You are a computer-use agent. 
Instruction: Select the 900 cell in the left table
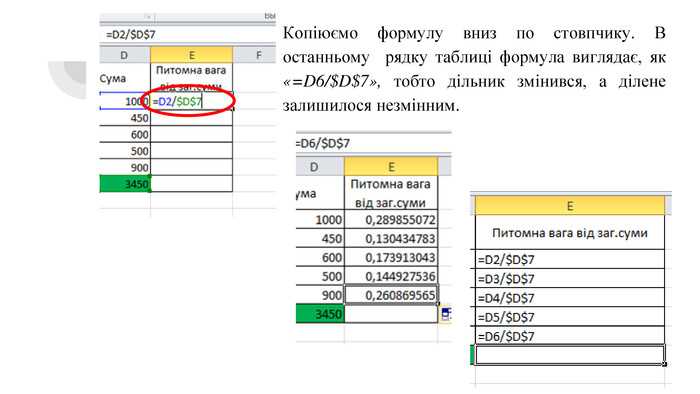(x=125, y=167)
